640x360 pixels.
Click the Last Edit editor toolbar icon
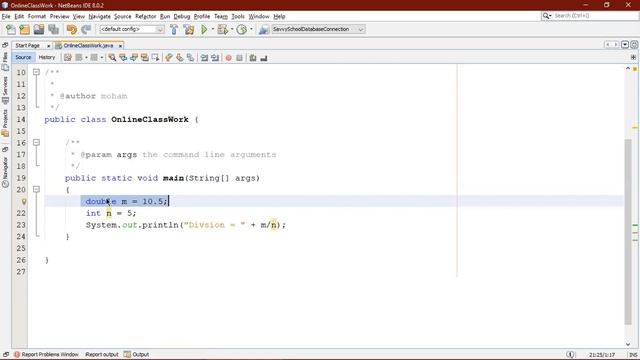[x=68, y=58]
